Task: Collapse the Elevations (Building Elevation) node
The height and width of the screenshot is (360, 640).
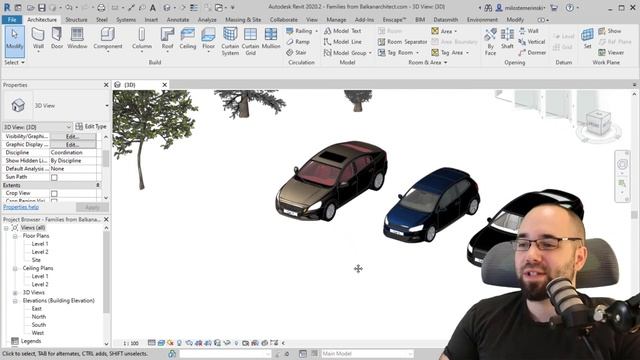Action: point(15,301)
